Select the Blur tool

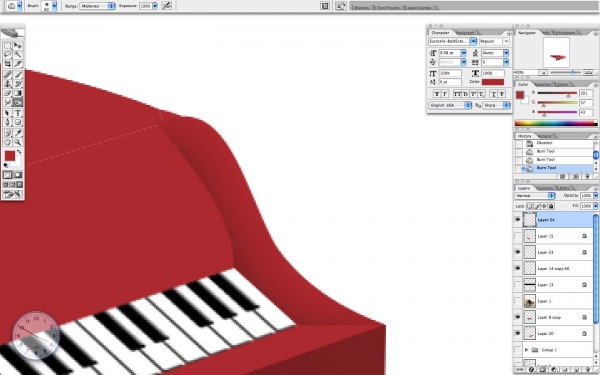click(7, 102)
